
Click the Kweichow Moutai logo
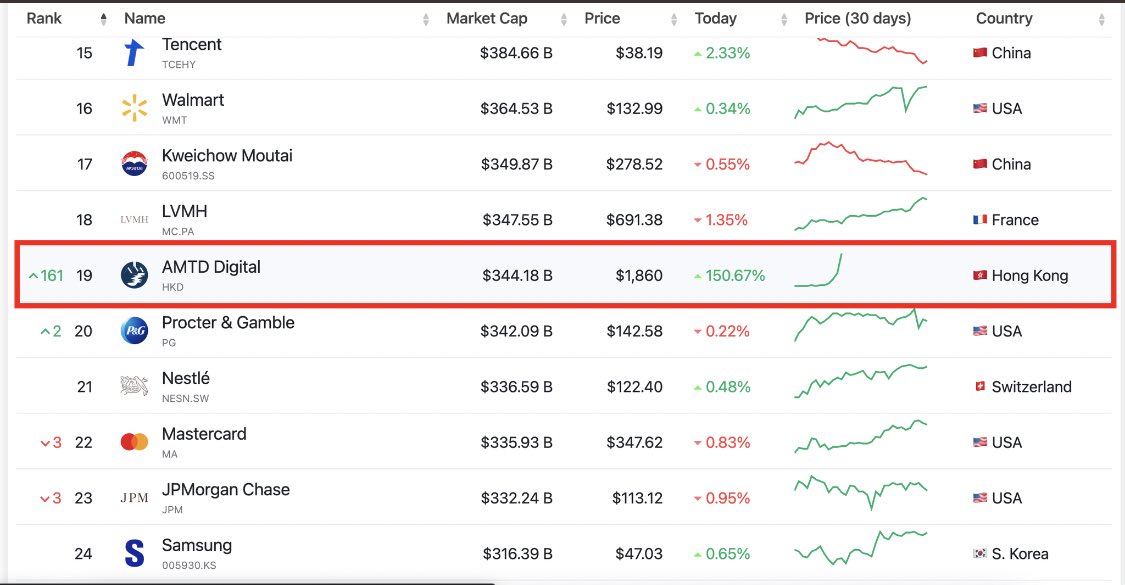(134, 164)
